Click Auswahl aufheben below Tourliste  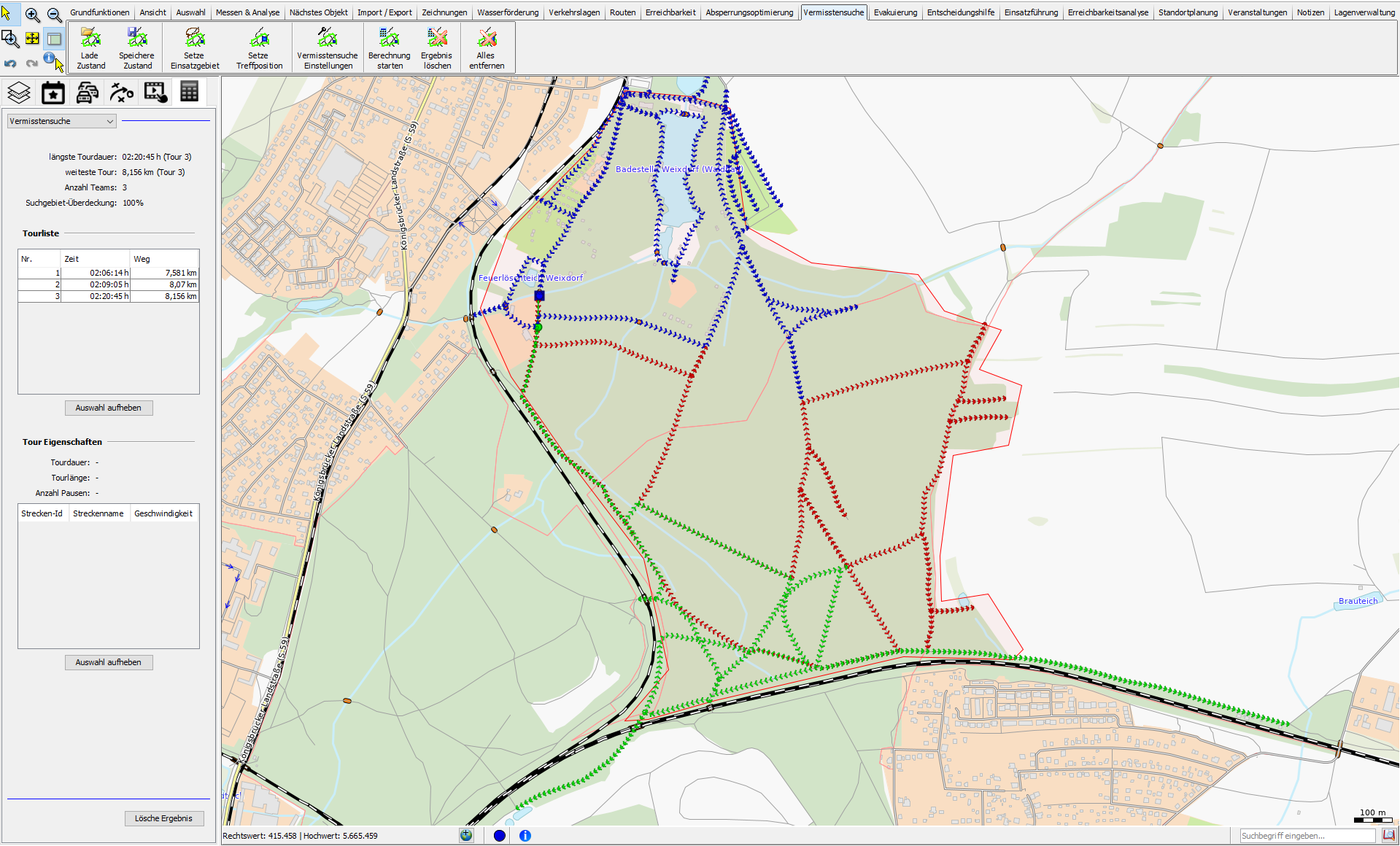pos(109,408)
